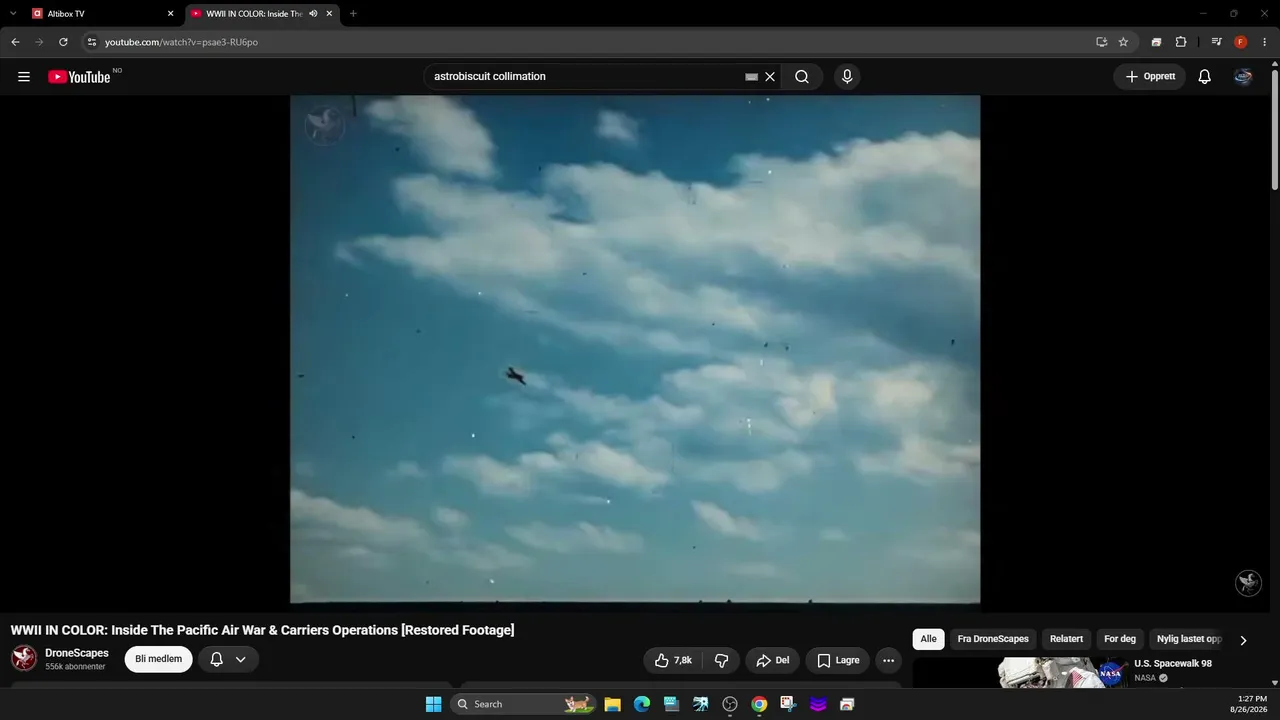Screen dimensions: 1280x720
Task: Open YouTube notifications bell in header
Action: click(1205, 77)
